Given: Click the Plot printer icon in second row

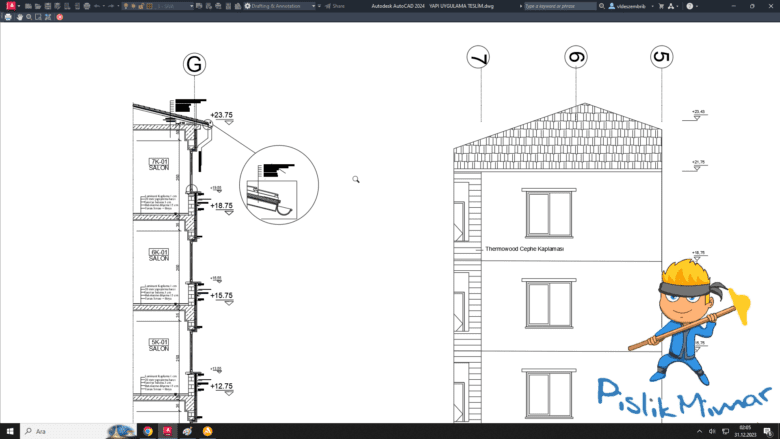Looking at the screenshot, I should pyautogui.click(x=8, y=17).
